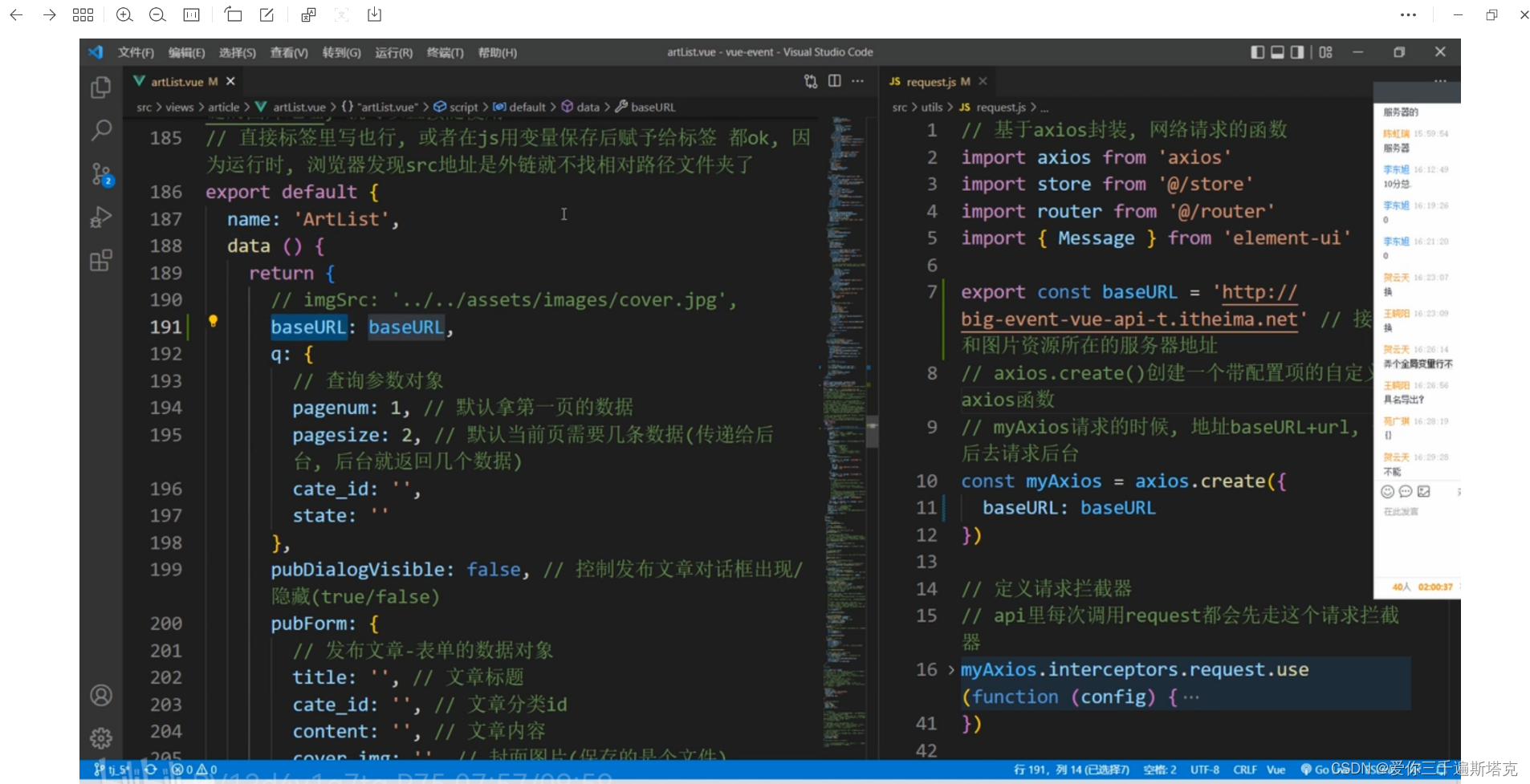Open the 'utils' breadcrumb in request.js editor
The height and width of the screenshot is (784, 1530).
tap(932, 107)
